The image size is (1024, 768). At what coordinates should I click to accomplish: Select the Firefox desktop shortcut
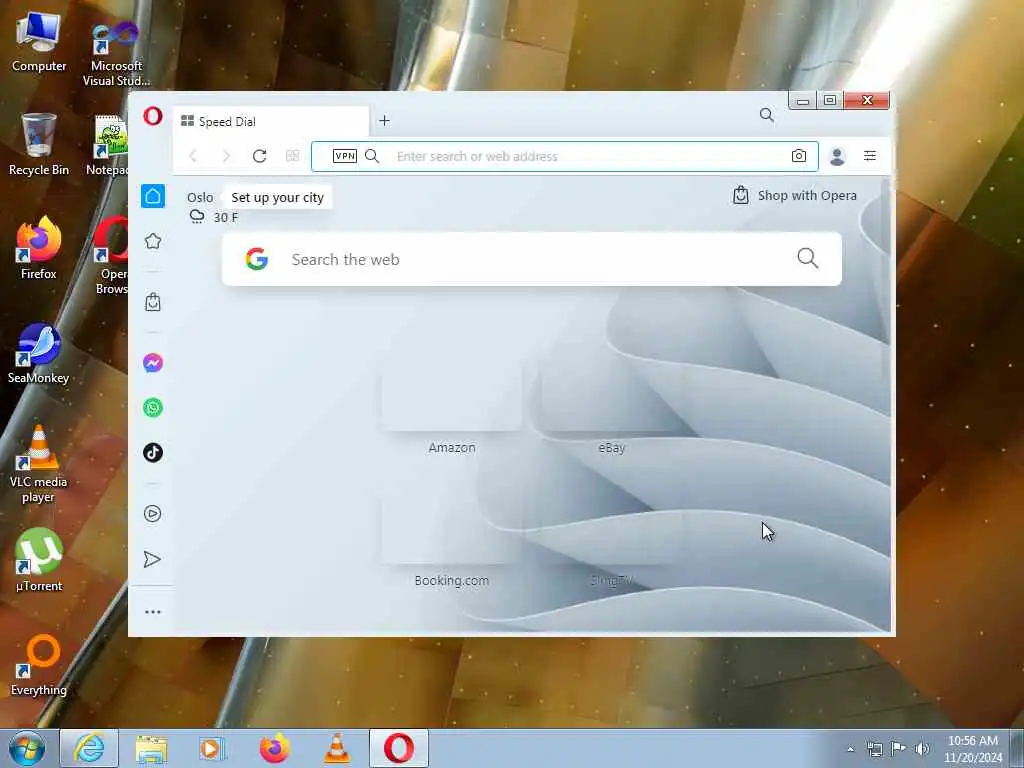tap(39, 248)
